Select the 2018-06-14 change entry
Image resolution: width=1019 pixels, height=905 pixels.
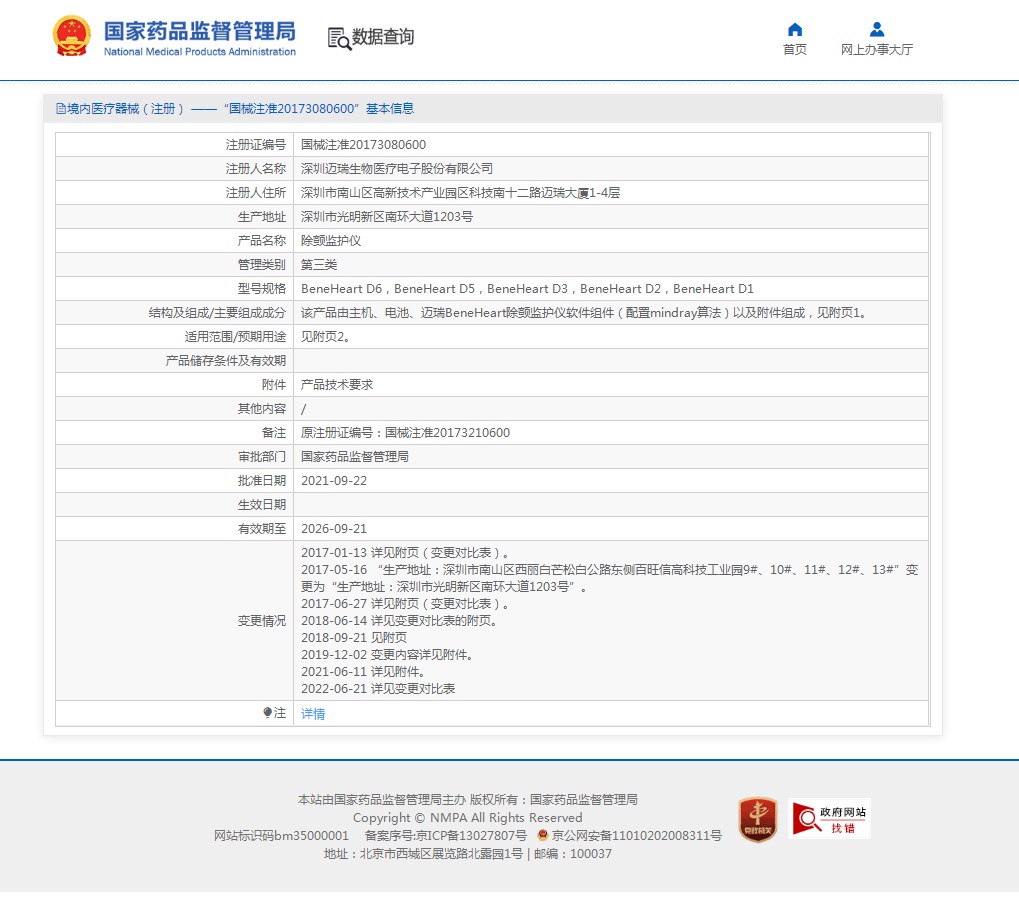(x=399, y=620)
